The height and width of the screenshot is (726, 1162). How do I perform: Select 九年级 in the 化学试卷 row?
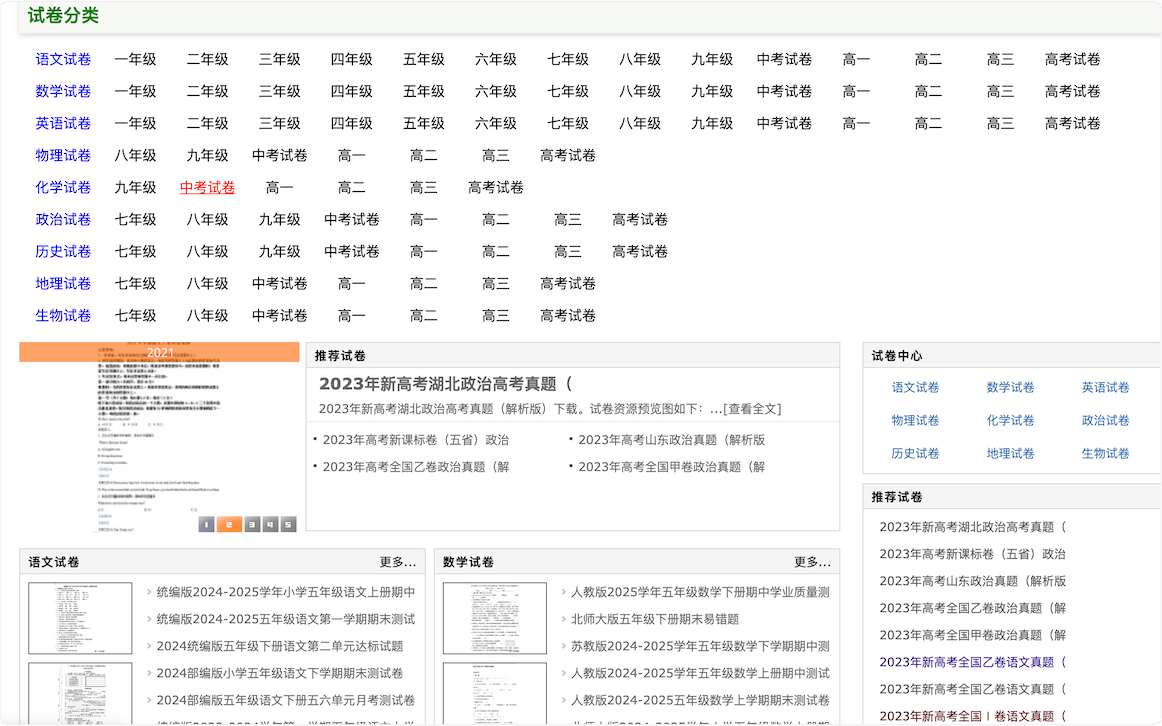click(x=136, y=187)
